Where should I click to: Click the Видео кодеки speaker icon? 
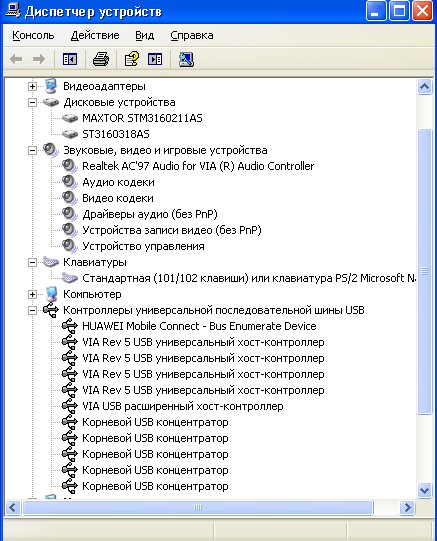click(x=70, y=198)
